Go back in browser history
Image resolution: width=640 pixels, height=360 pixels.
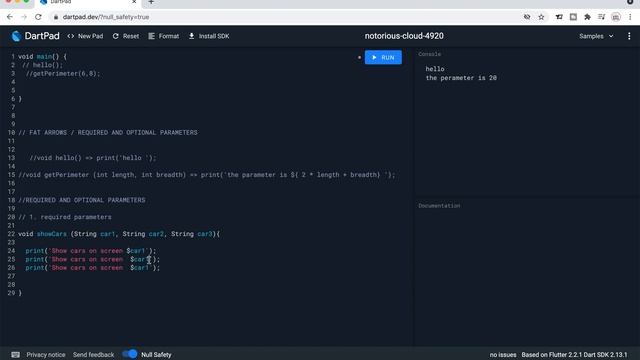click(10, 17)
